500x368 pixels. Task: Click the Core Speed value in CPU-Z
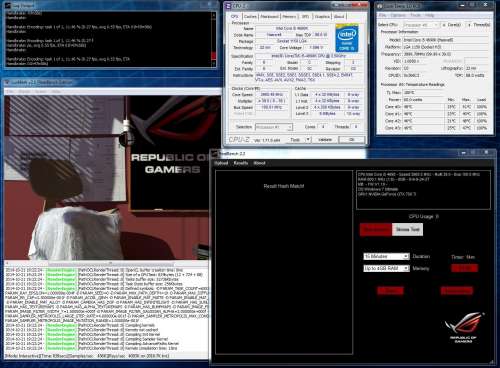pyautogui.click(x=272, y=95)
